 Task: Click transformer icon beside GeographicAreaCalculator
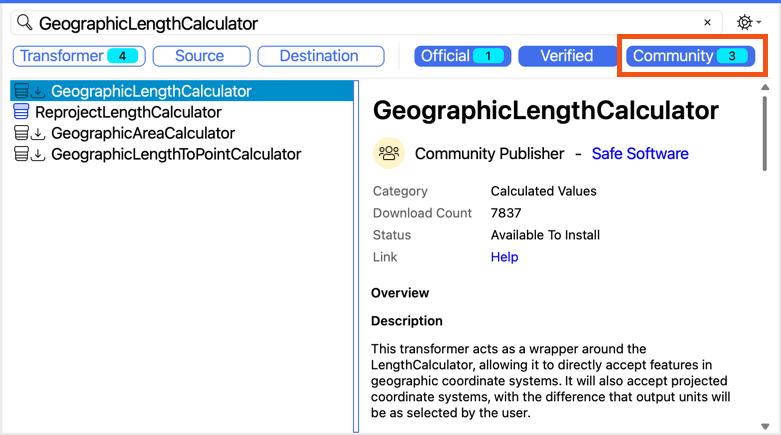(x=21, y=133)
